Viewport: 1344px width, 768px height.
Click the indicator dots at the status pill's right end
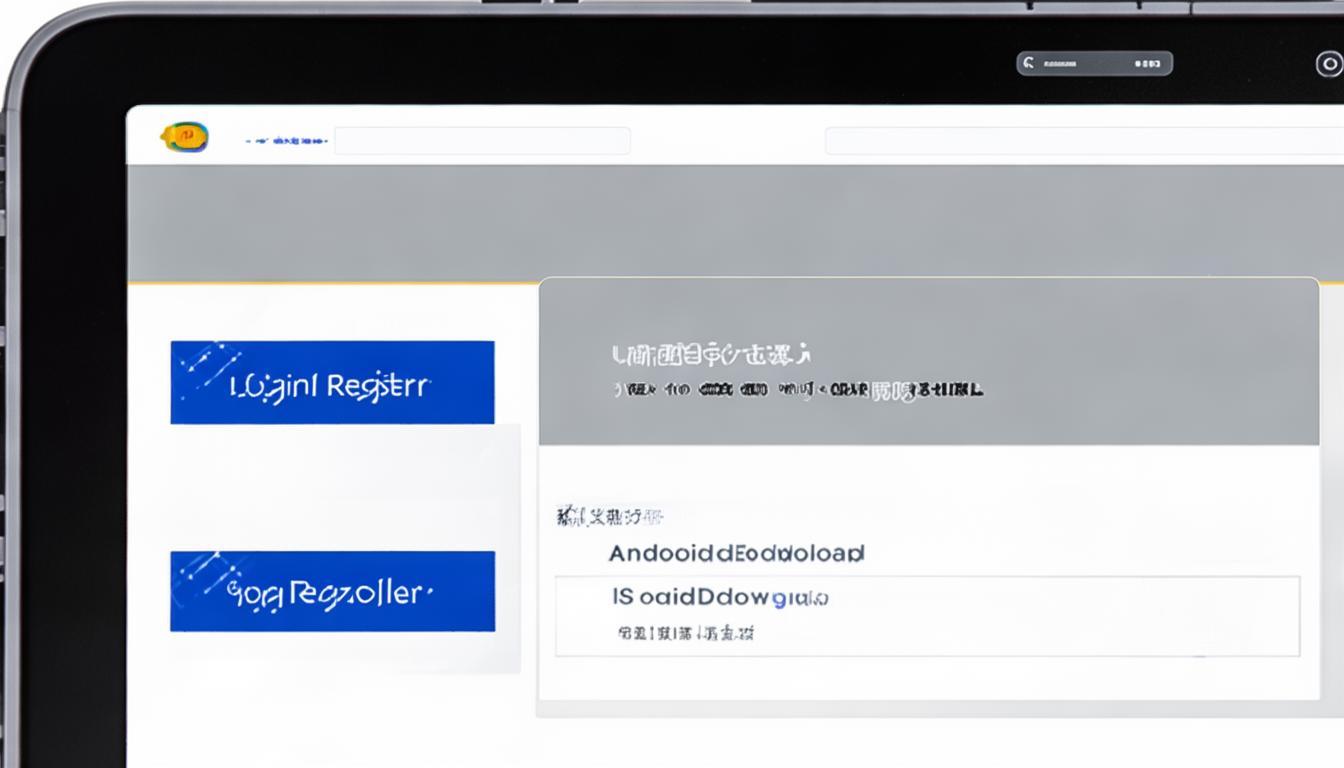pyautogui.click(x=1148, y=64)
